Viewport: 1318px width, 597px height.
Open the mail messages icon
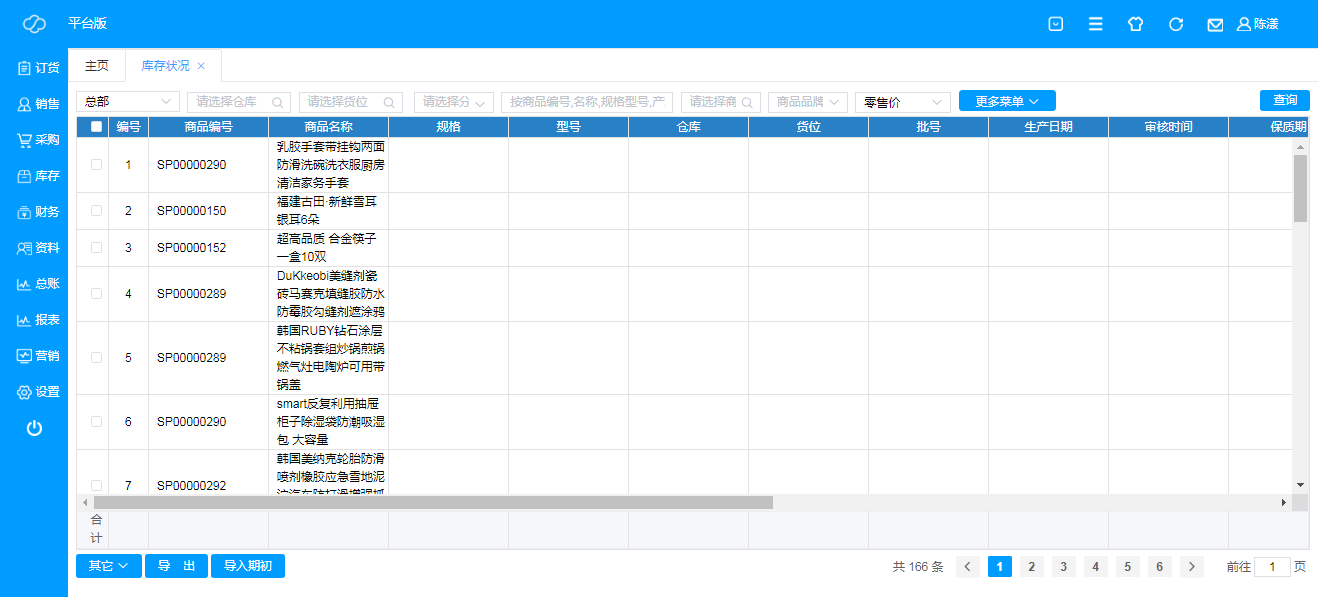1215,25
